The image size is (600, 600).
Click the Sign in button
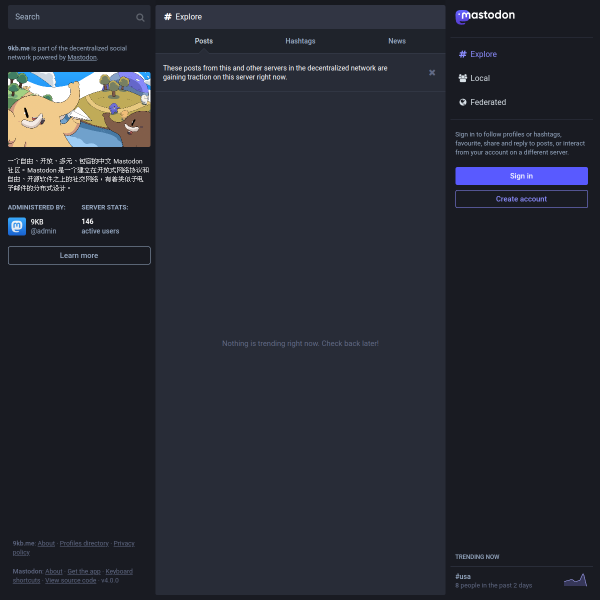(521, 176)
